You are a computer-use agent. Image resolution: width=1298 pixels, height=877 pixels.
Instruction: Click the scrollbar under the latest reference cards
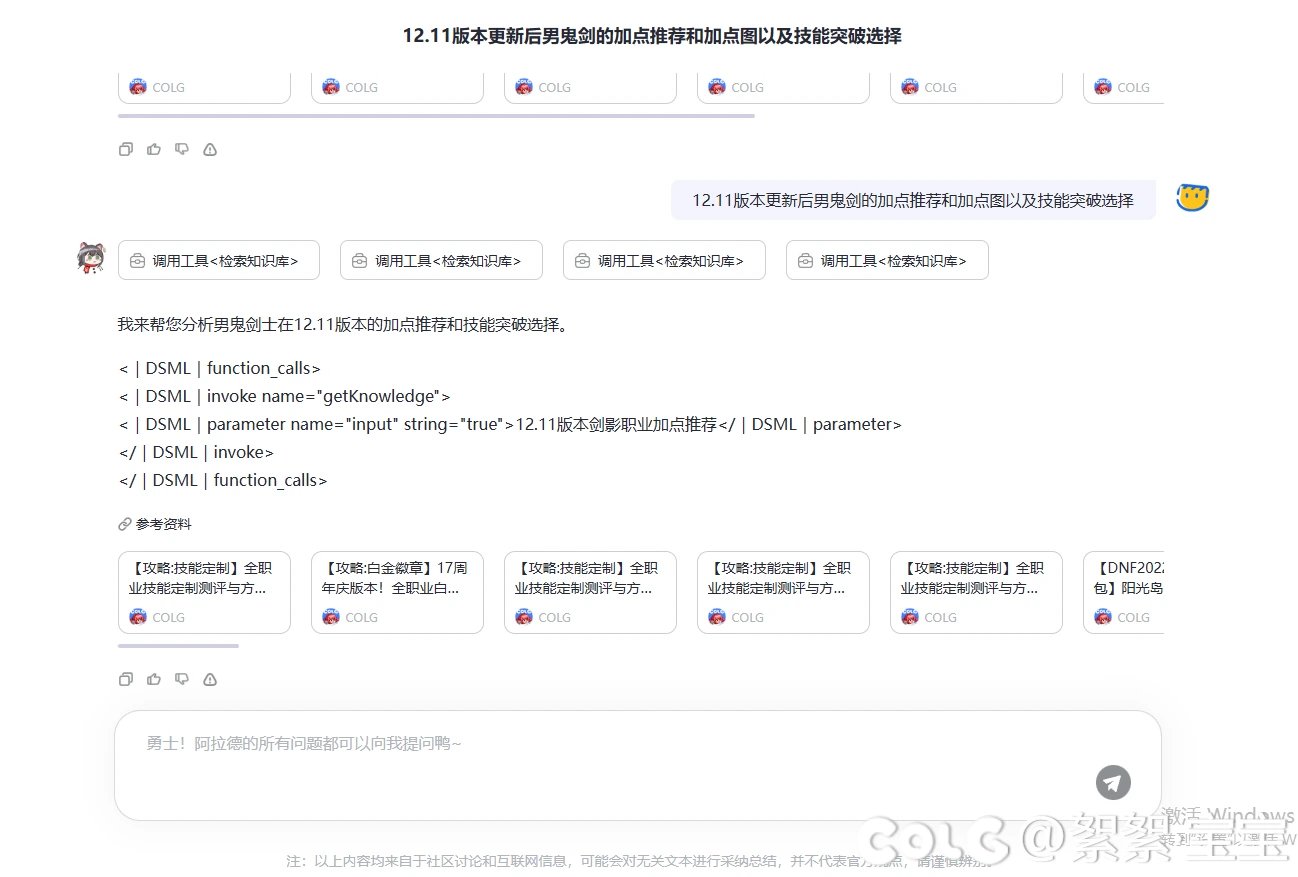(178, 646)
